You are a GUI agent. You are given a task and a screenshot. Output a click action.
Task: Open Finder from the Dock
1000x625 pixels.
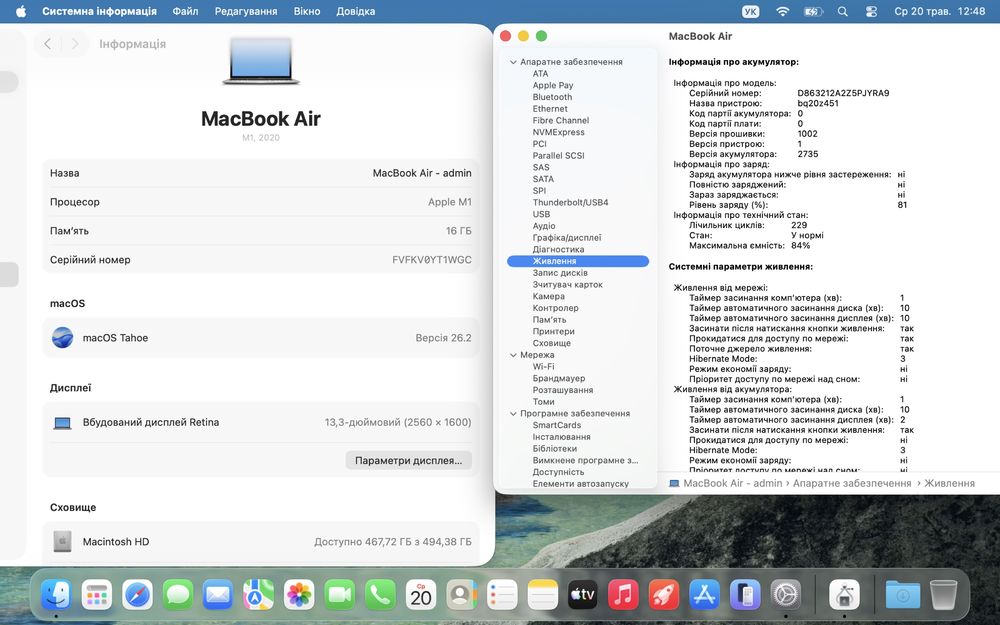click(55, 595)
